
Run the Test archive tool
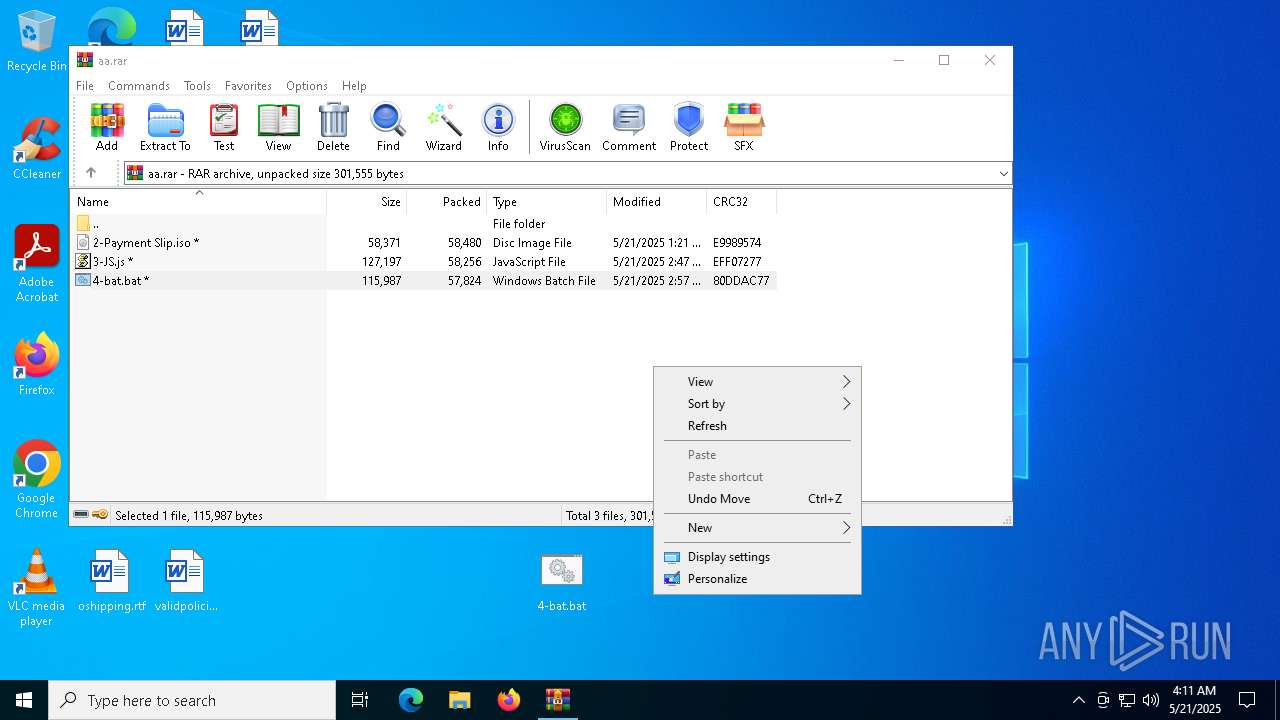[224, 127]
